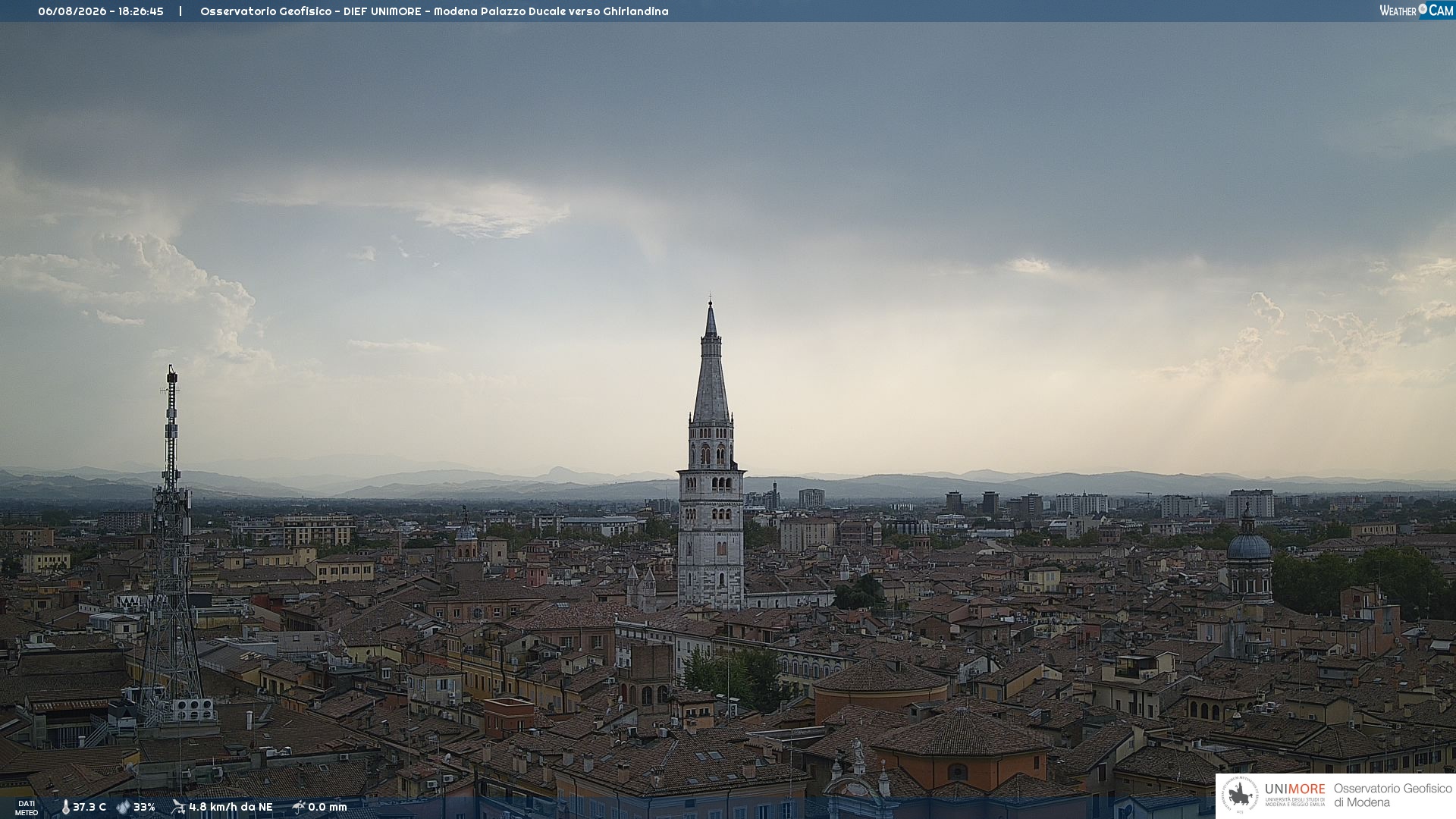
Task: Click the wind anemometer icon
Action: click(178, 807)
